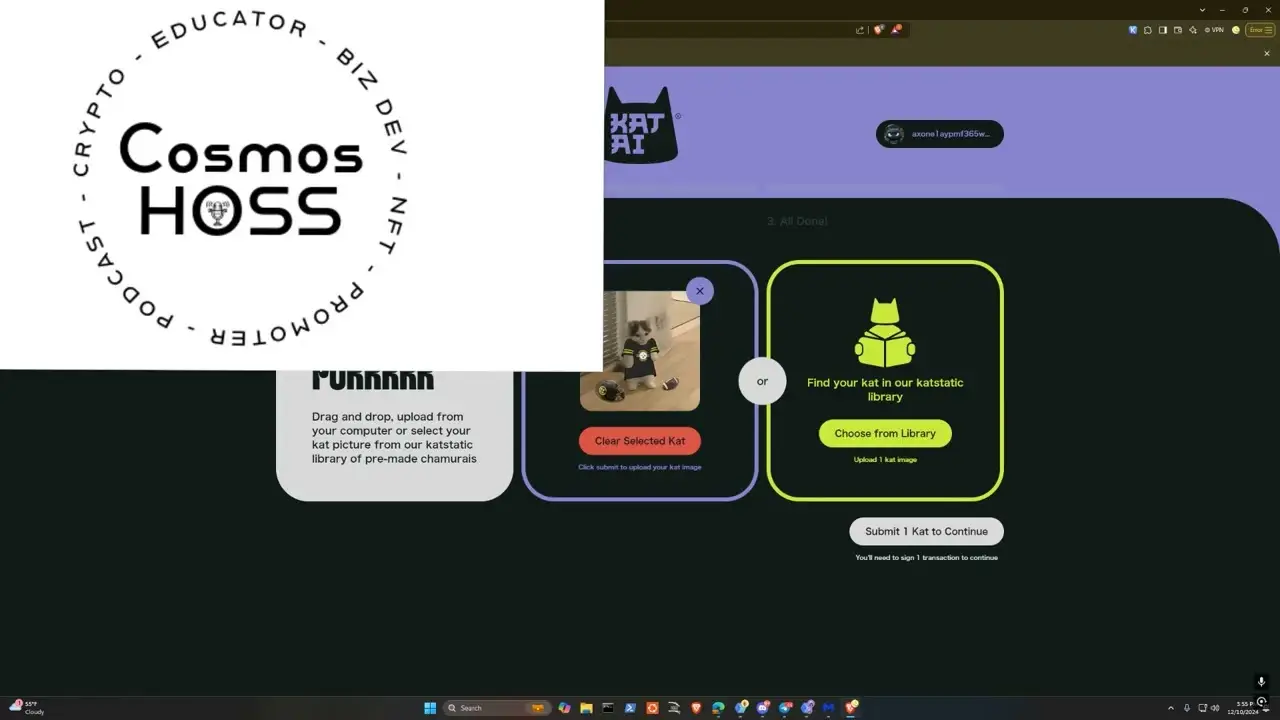Click Choose from Library button
1280x720 pixels.
pyautogui.click(x=885, y=433)
